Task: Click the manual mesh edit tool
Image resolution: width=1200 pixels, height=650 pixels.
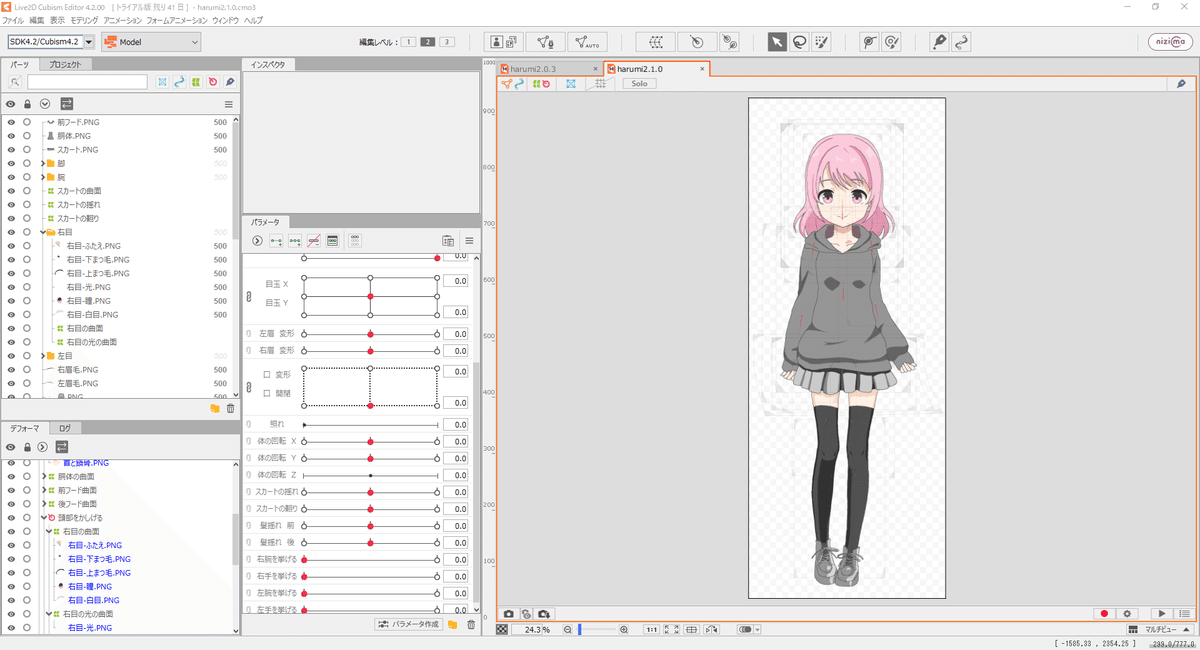Action: 545,42
